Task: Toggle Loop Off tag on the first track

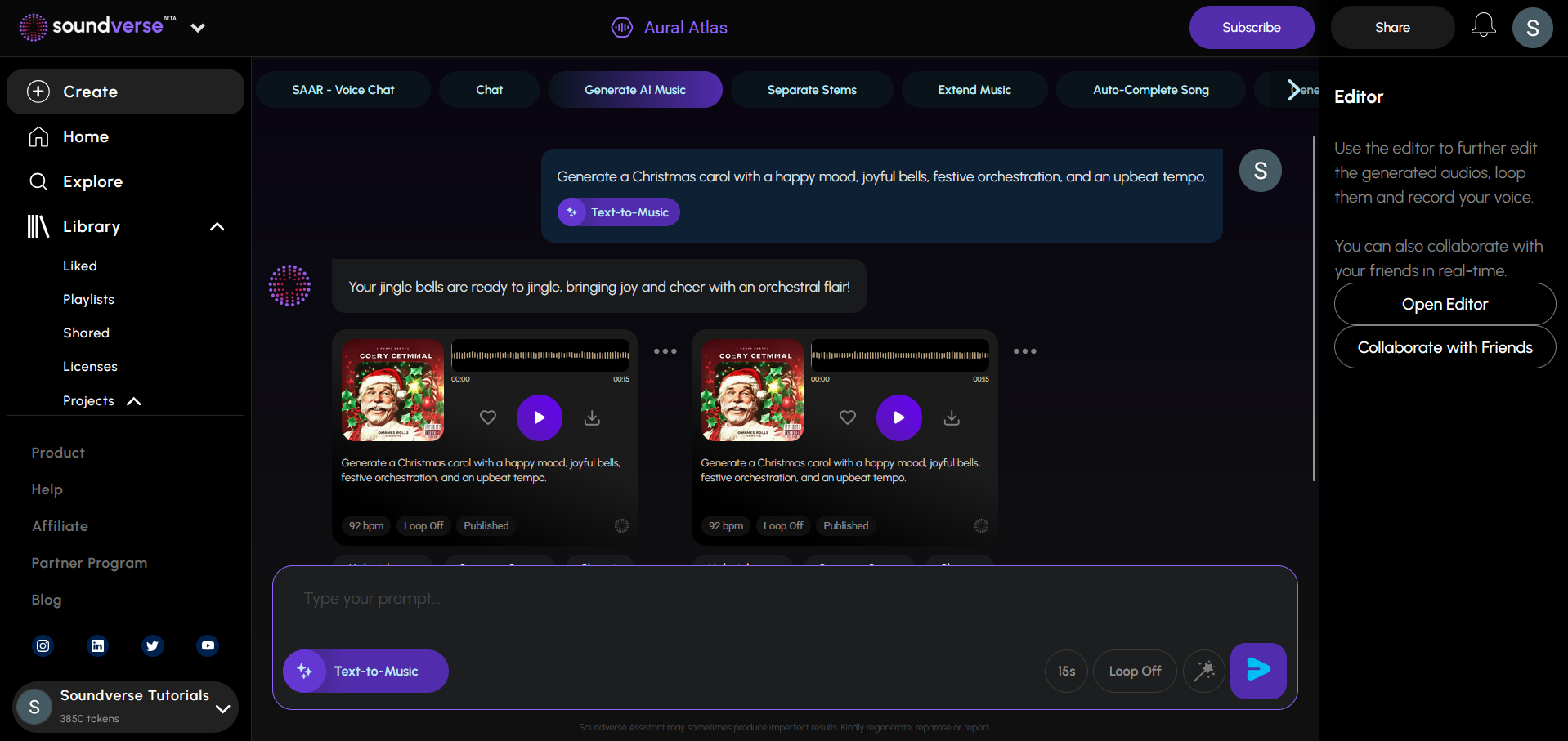Action: tap(423, 526)
